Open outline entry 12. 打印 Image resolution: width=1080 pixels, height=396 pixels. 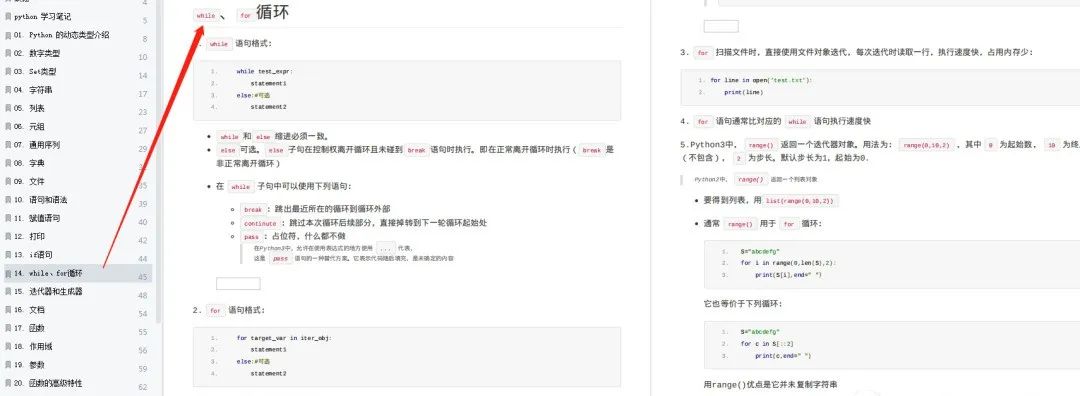[29, 236]
